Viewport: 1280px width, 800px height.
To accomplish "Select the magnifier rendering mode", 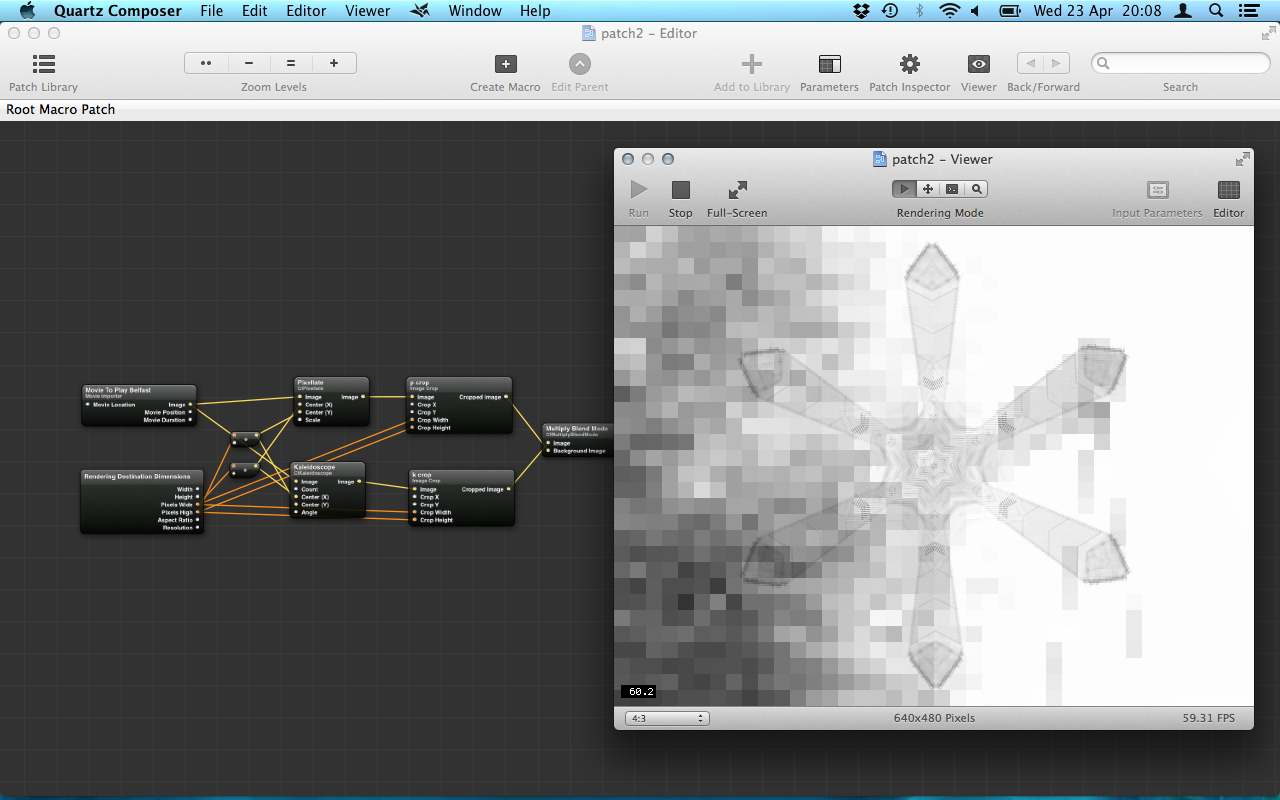I will 976,189.
